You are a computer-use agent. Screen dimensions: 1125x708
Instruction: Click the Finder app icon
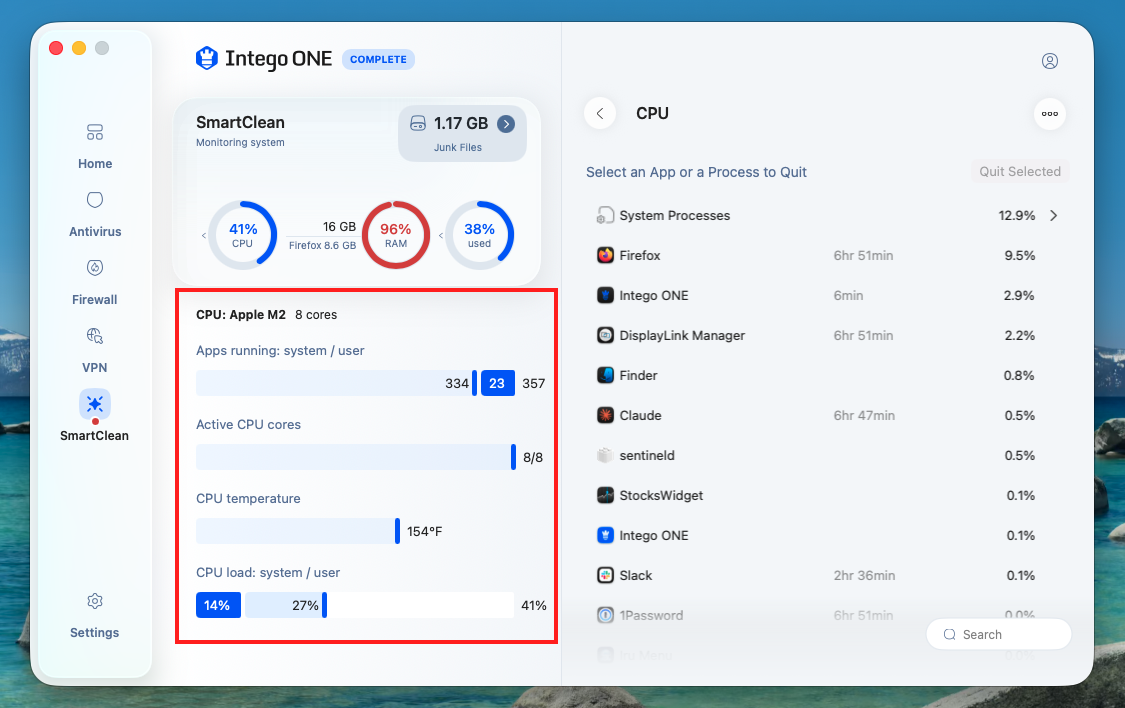click(x=606, y=375)
